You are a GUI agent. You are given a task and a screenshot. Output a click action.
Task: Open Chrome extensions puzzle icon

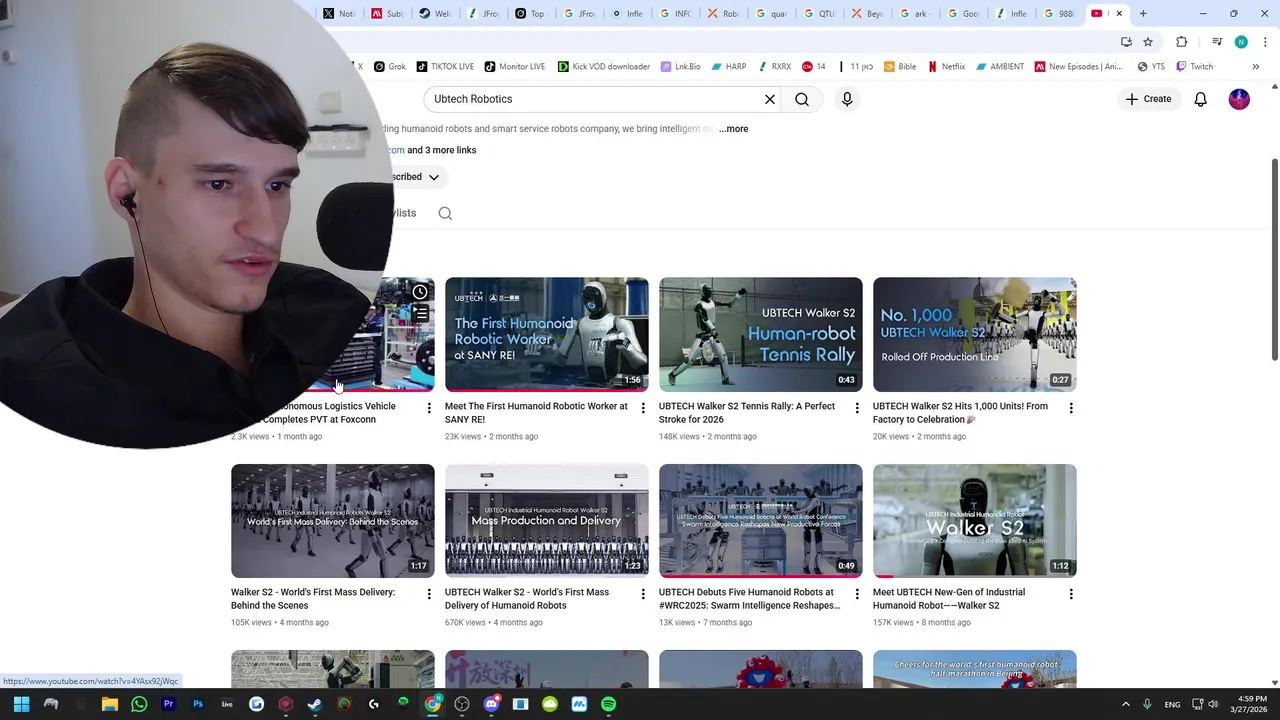tap(1182, 41)
